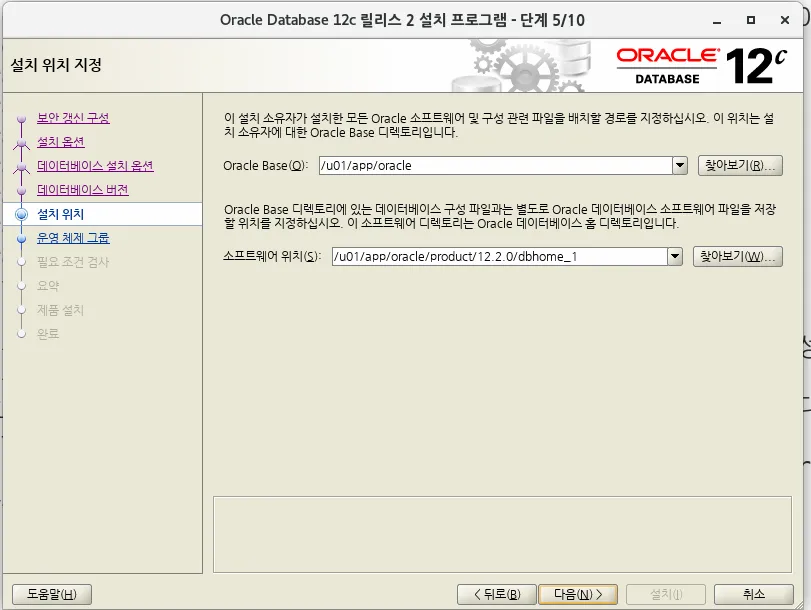Click the 데이터베이스 설치 옵션 step bullet icon

[x=21, y=167]
